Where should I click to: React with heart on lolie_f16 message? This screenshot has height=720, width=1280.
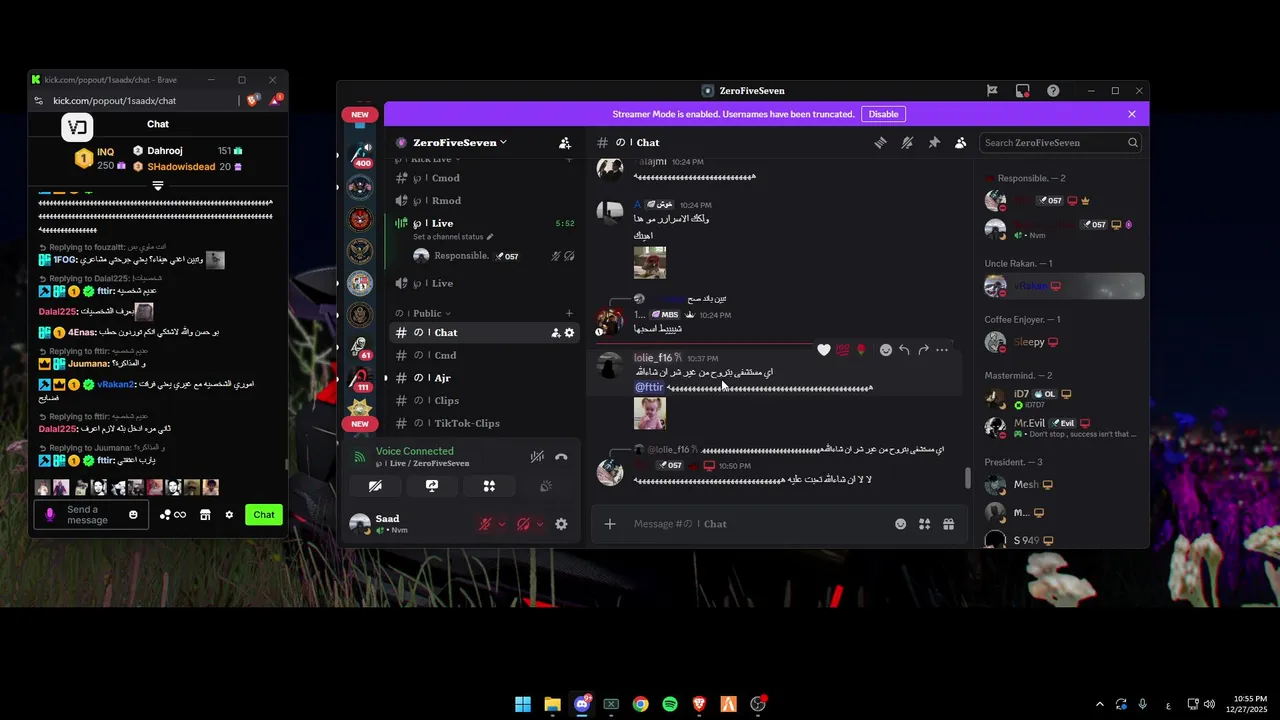coord(824,350)
